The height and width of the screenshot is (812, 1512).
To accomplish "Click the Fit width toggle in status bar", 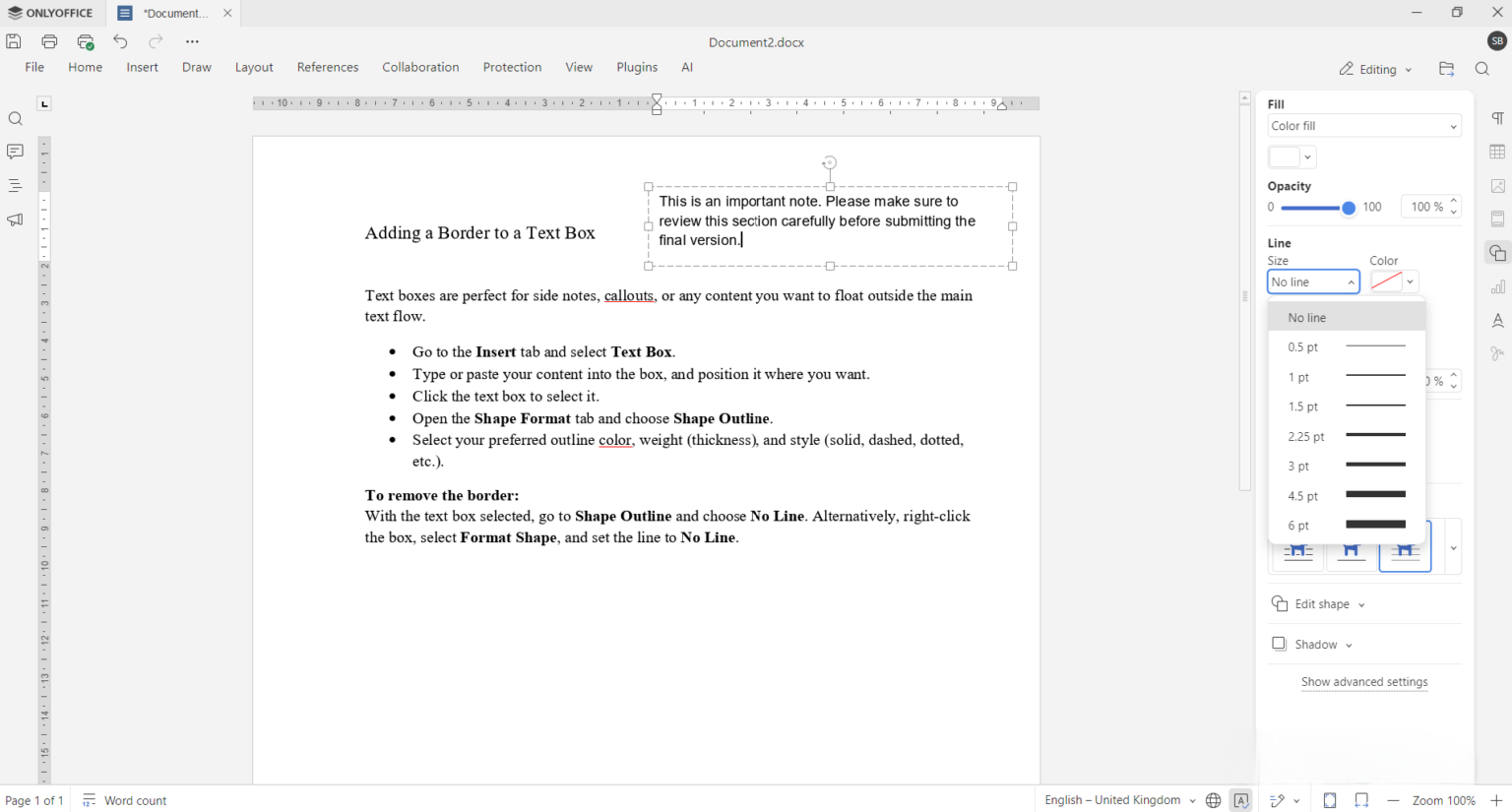I will pos(1361,800).
